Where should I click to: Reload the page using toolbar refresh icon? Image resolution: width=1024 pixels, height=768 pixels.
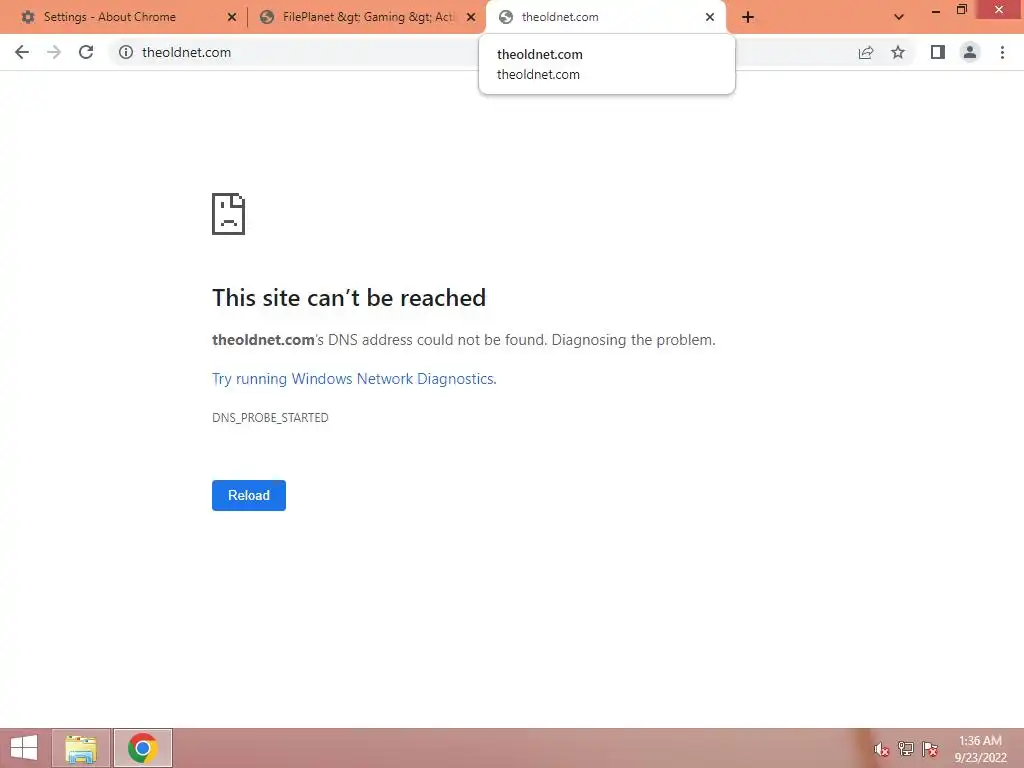(x=86, y=52)
